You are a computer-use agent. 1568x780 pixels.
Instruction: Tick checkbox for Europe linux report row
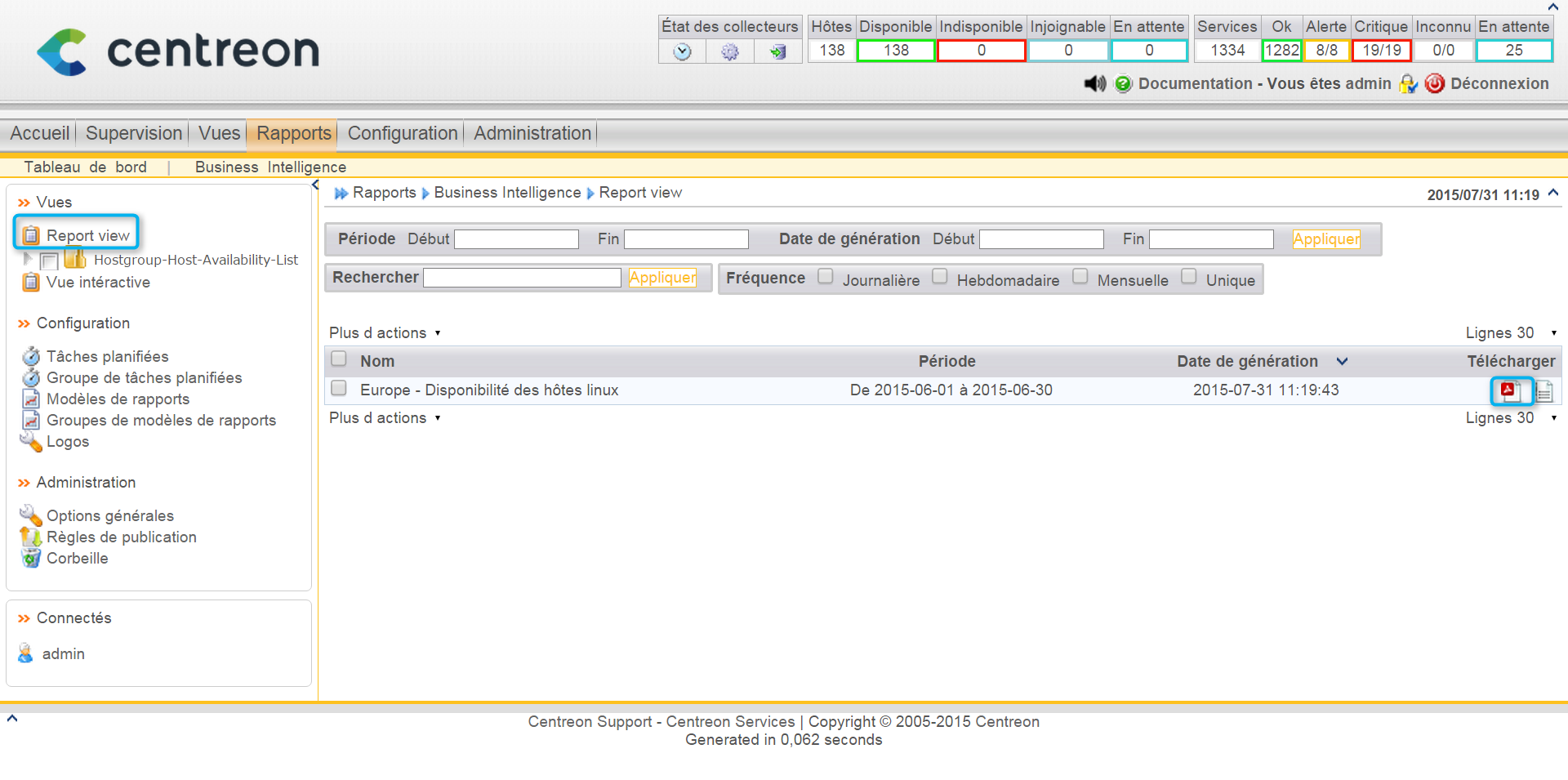[x=339, y=388]
